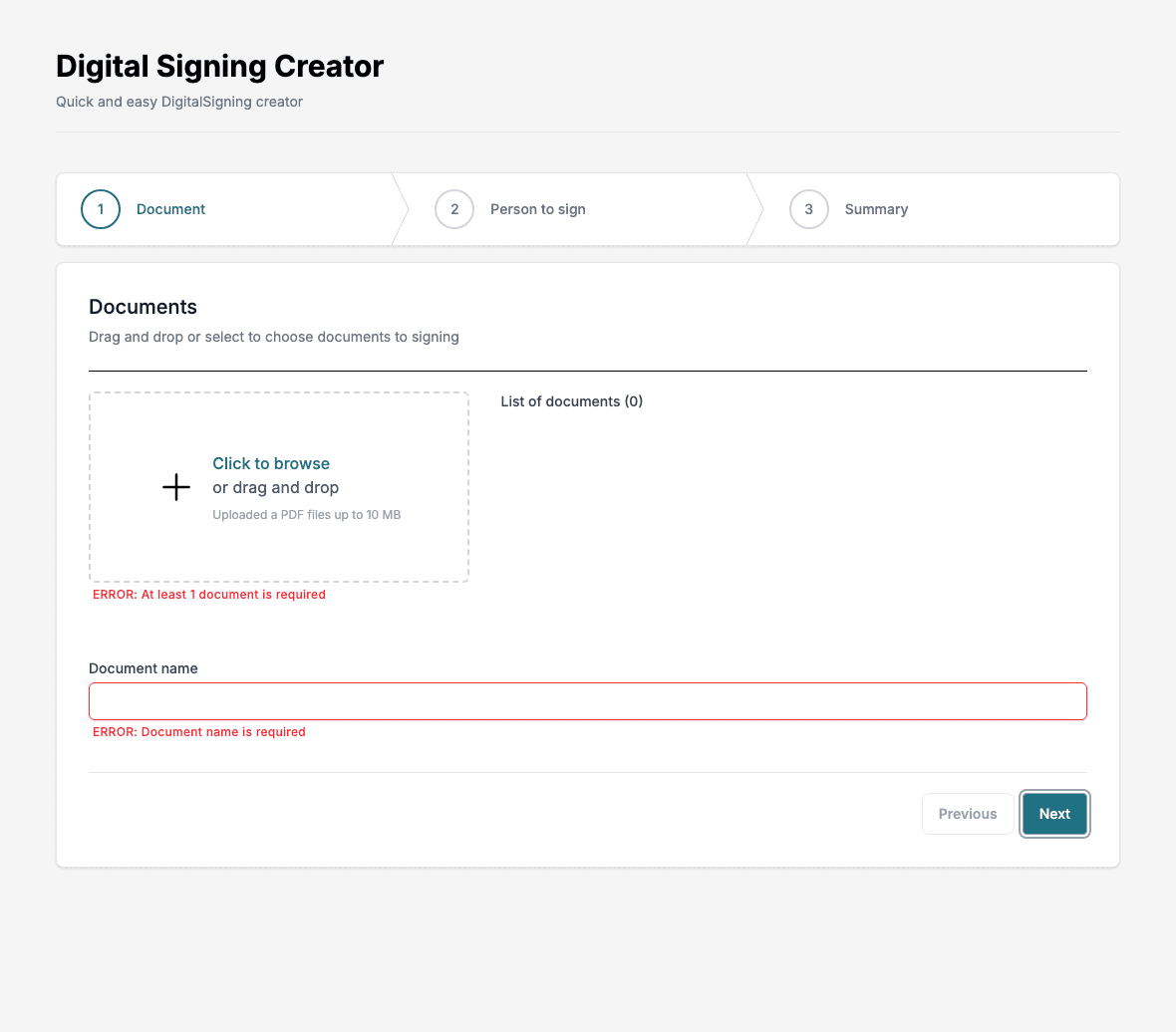Click 'ERROR: Document name is required' message
The image size is (1176, 1032).
198,732
